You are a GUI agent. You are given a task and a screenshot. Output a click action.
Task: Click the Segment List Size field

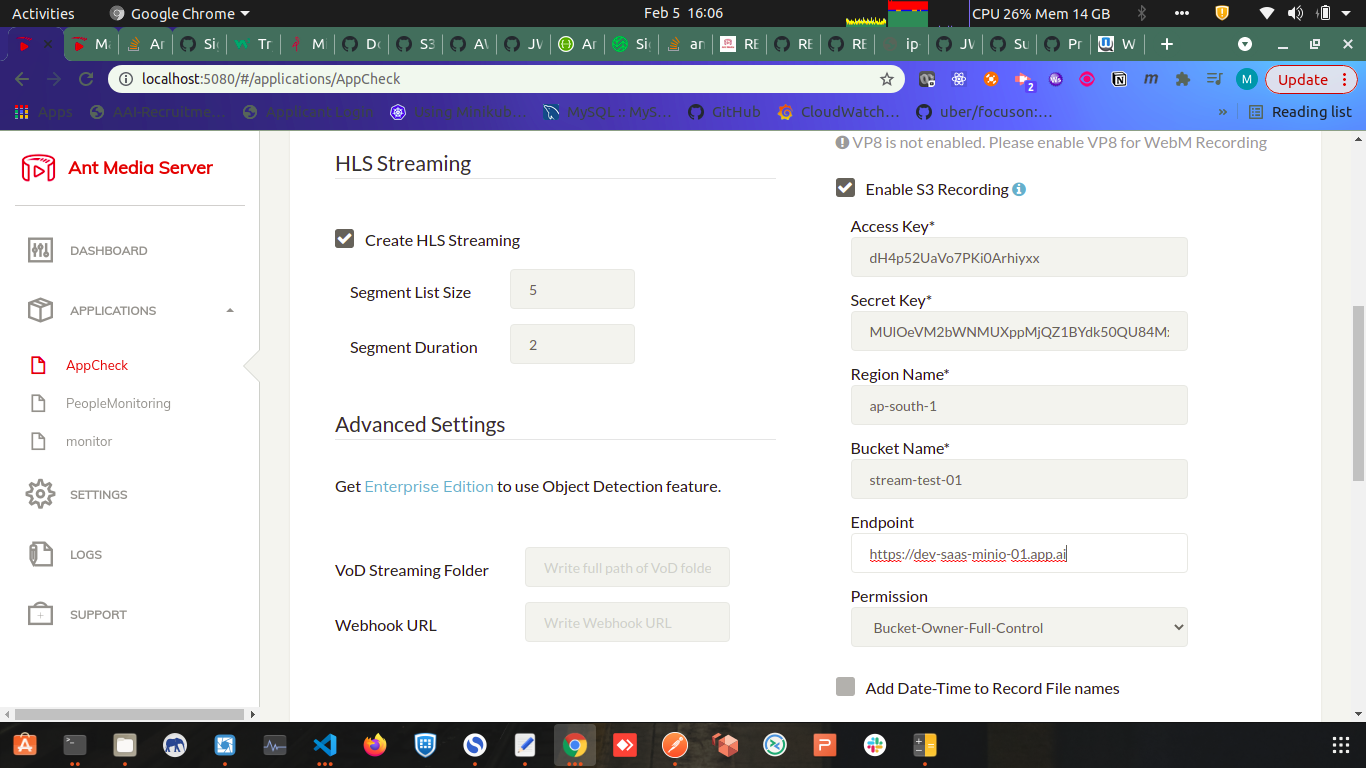pyautogui.click(x=572, y=289)
